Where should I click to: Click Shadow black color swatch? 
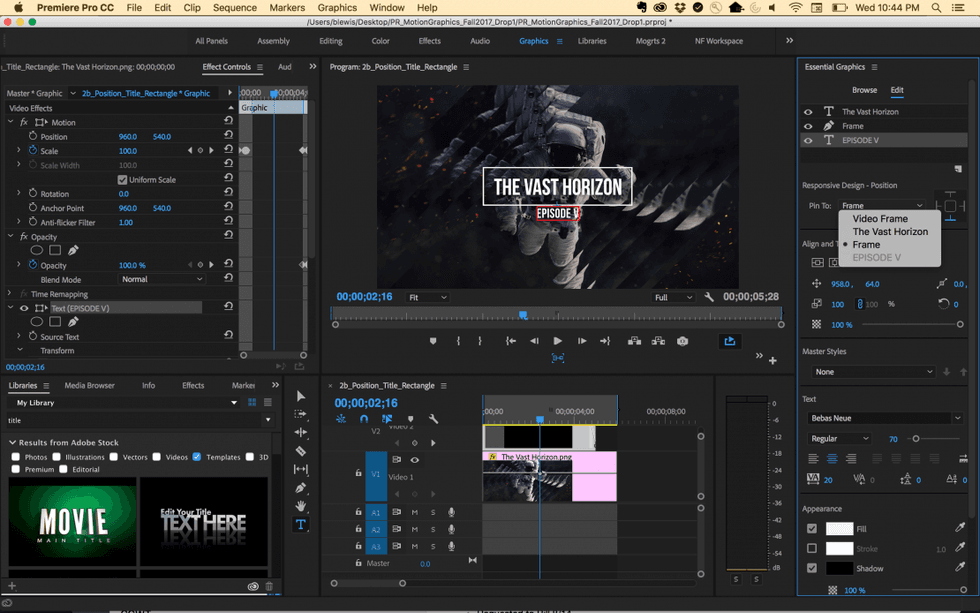(x=839, y=568)
